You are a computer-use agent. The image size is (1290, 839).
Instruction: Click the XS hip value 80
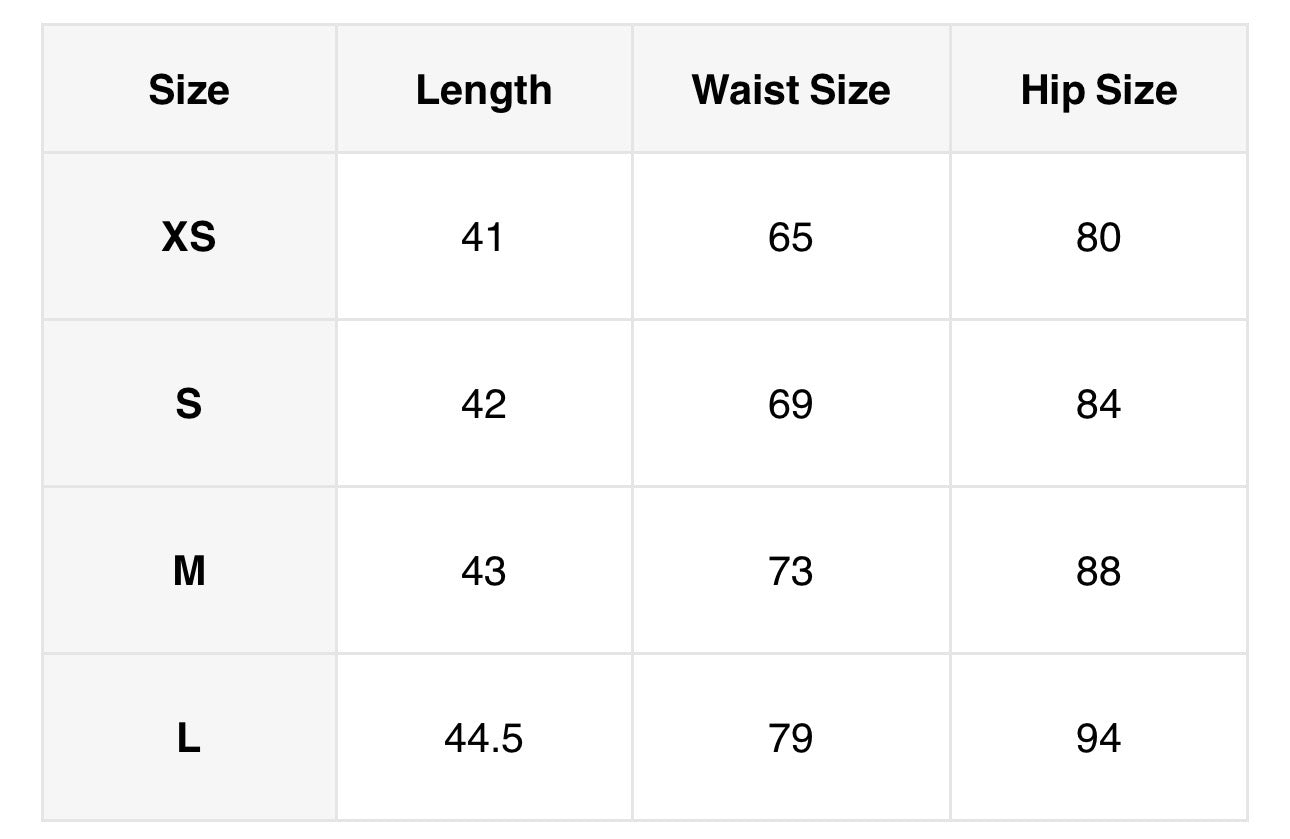[1099, 238]
